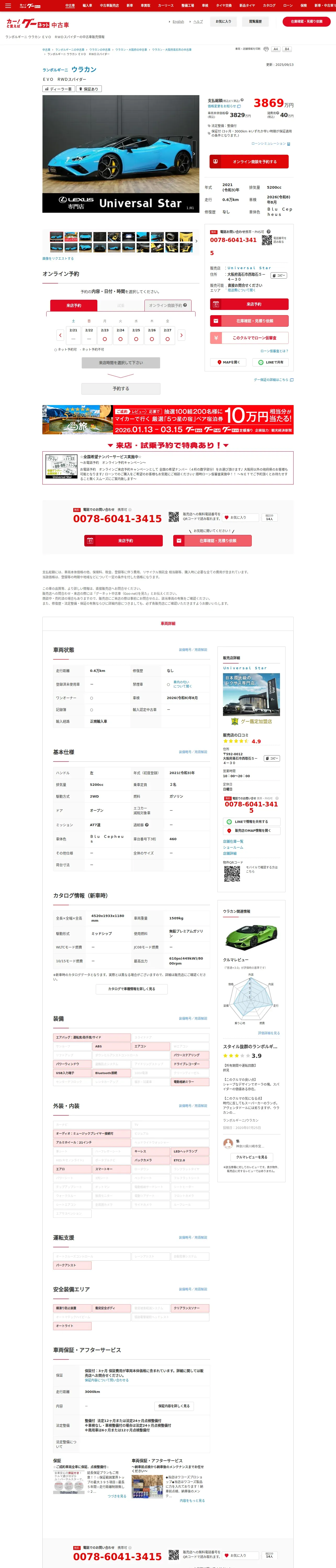Open the カタログ navigation item
This screenshot has height=1568, width=336.
coord(269,5)
